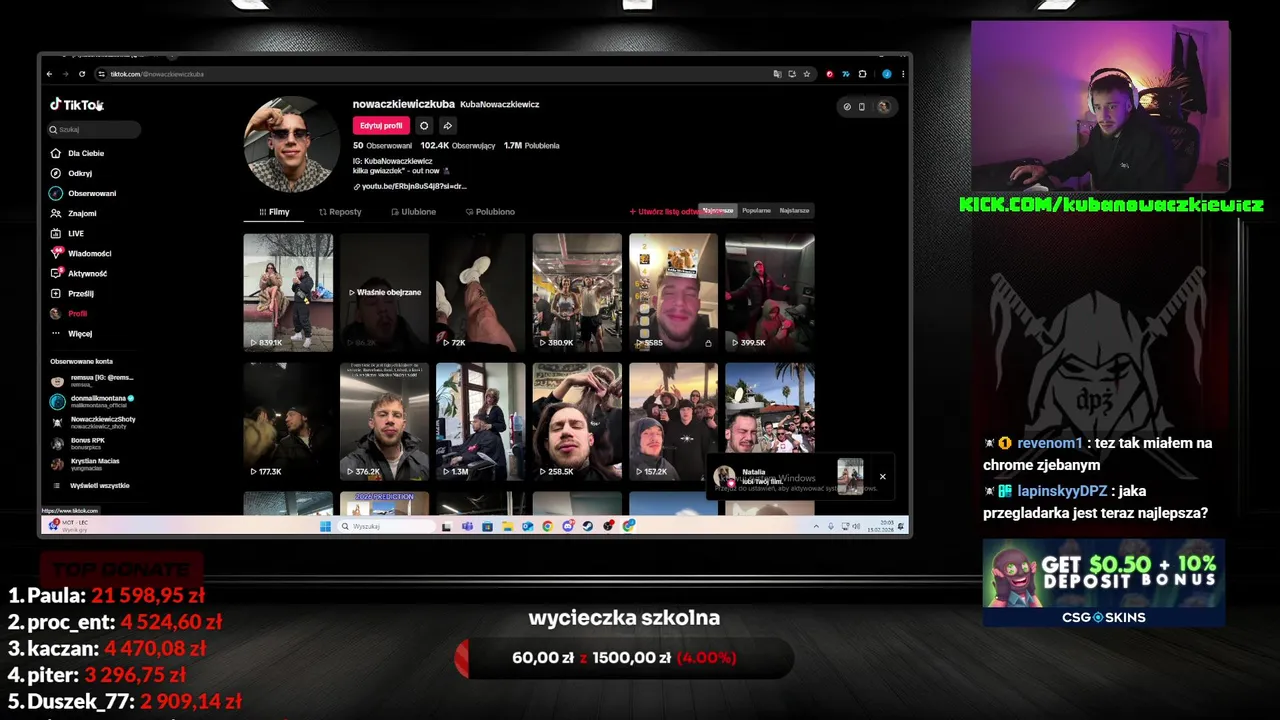Screen dimensions: 1280x720
Task: Sort videos by Popularne
Action: point(756,210)
